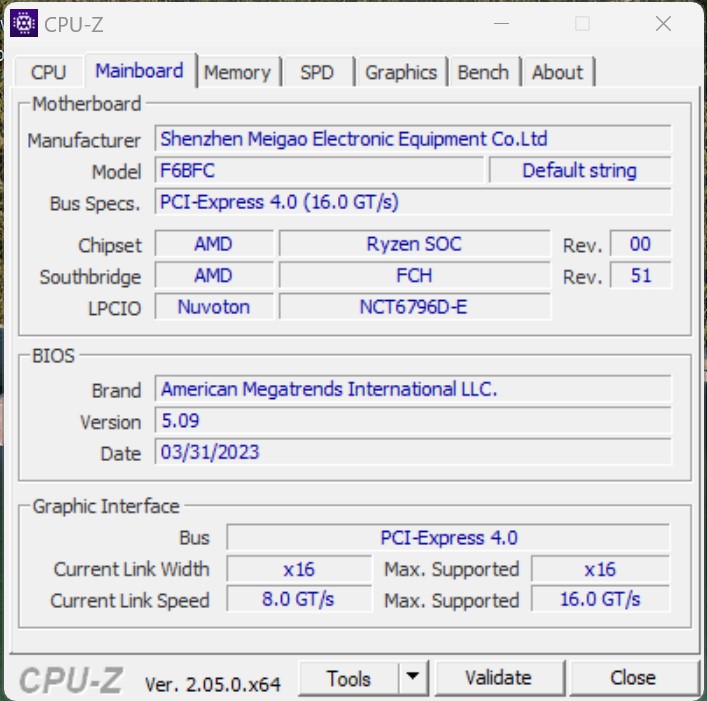Minimize the CPU-Z window
707x701 pixels.
point(499,24)
